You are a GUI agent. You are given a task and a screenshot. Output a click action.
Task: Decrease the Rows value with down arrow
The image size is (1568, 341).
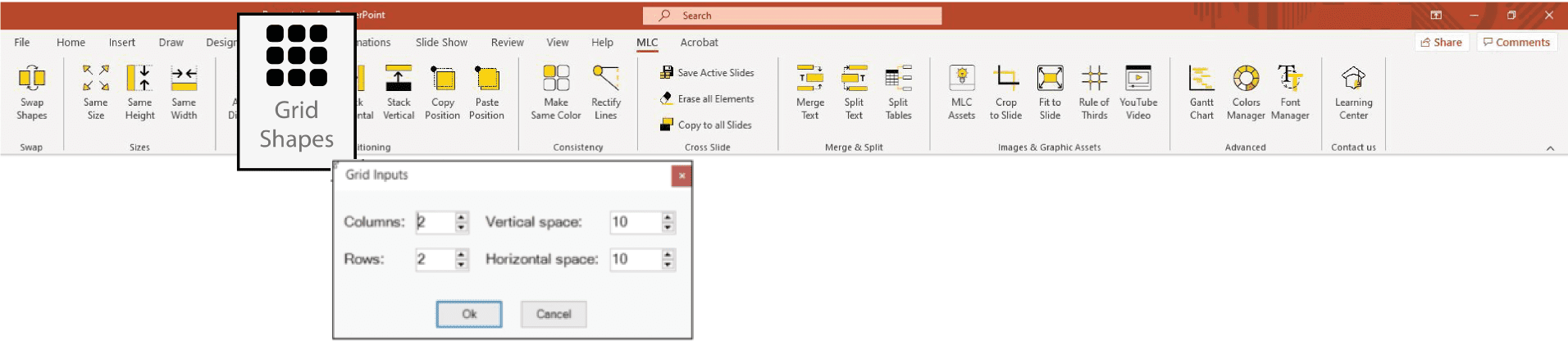[462, 264]
